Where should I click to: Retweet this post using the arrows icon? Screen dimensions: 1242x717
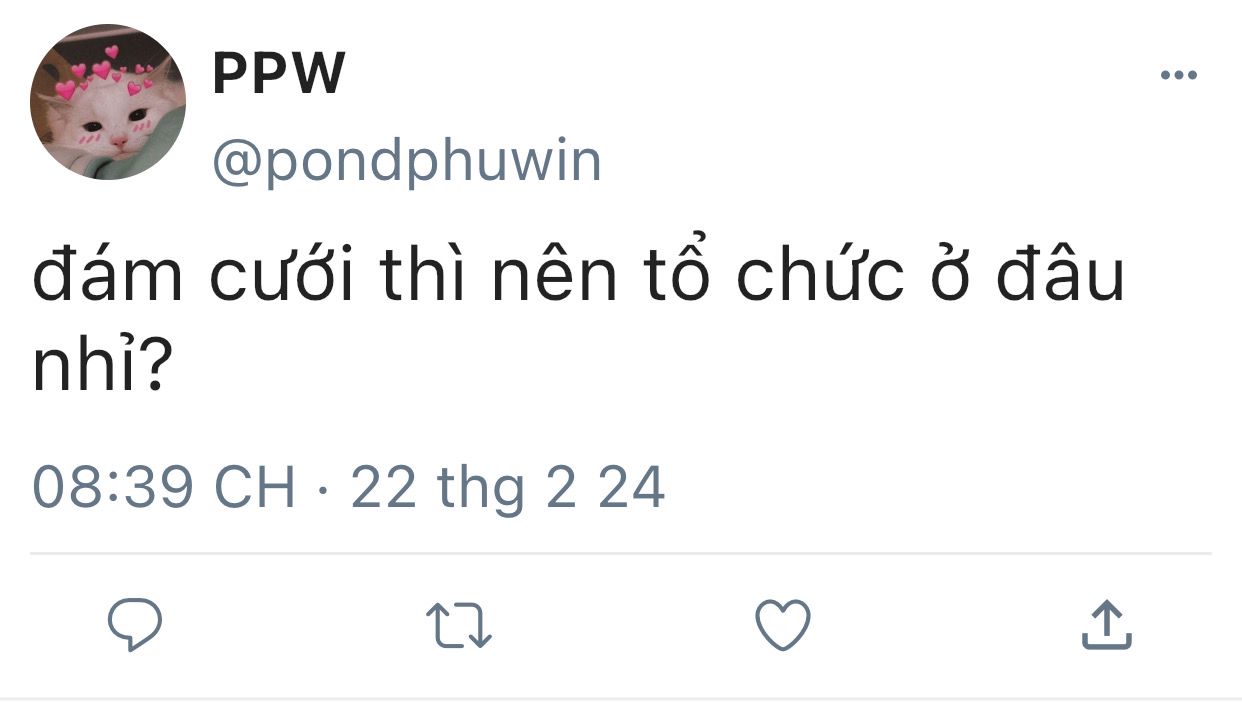coord(459,626)
